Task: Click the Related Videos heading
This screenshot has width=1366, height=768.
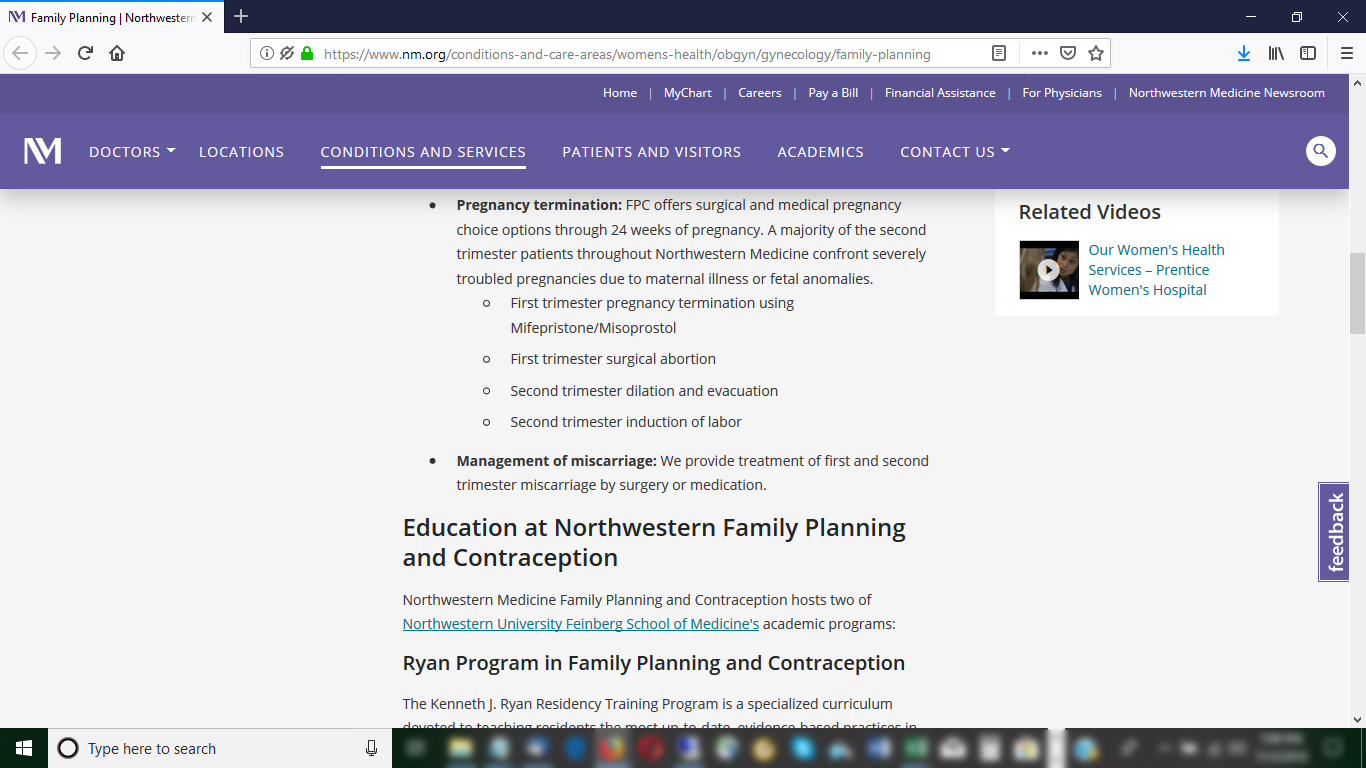Action: point(1090,212)
